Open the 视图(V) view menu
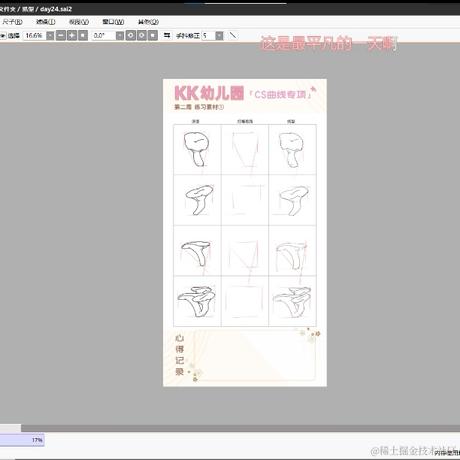Image resolution: width=460 pixels, height=460 pixels. pyautogui.click(x=79, y=22)
